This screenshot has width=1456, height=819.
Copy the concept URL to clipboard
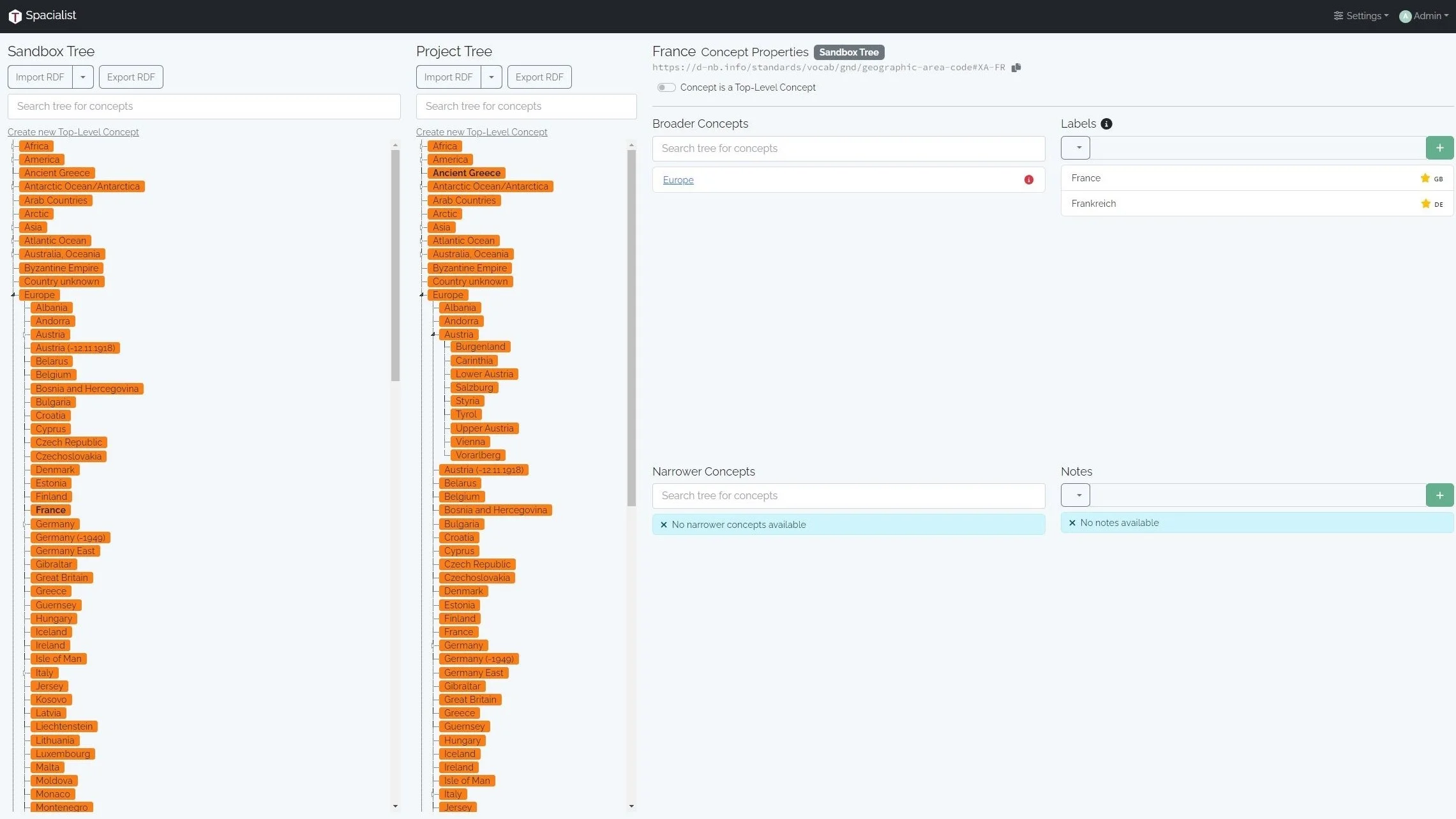click(1016, 68)
